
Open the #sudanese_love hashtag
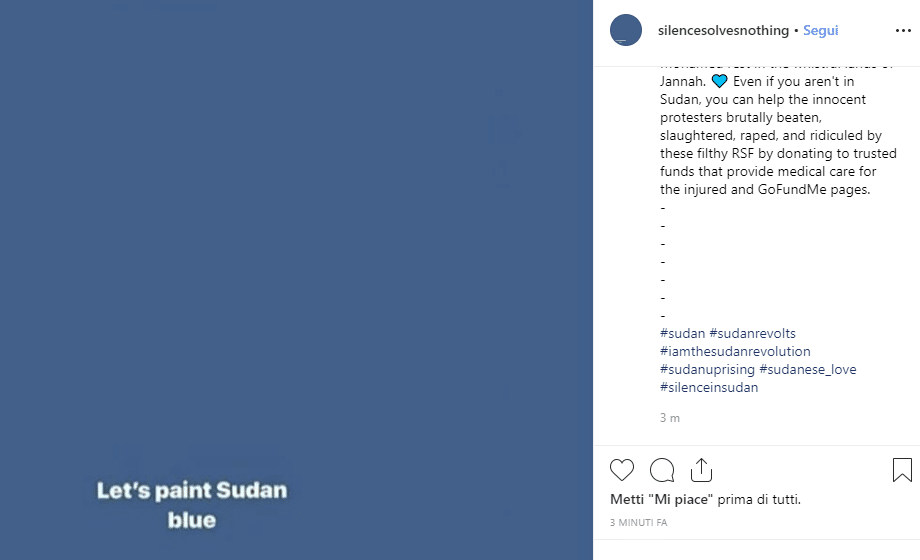pyautogui.click(x=808, y=369)
